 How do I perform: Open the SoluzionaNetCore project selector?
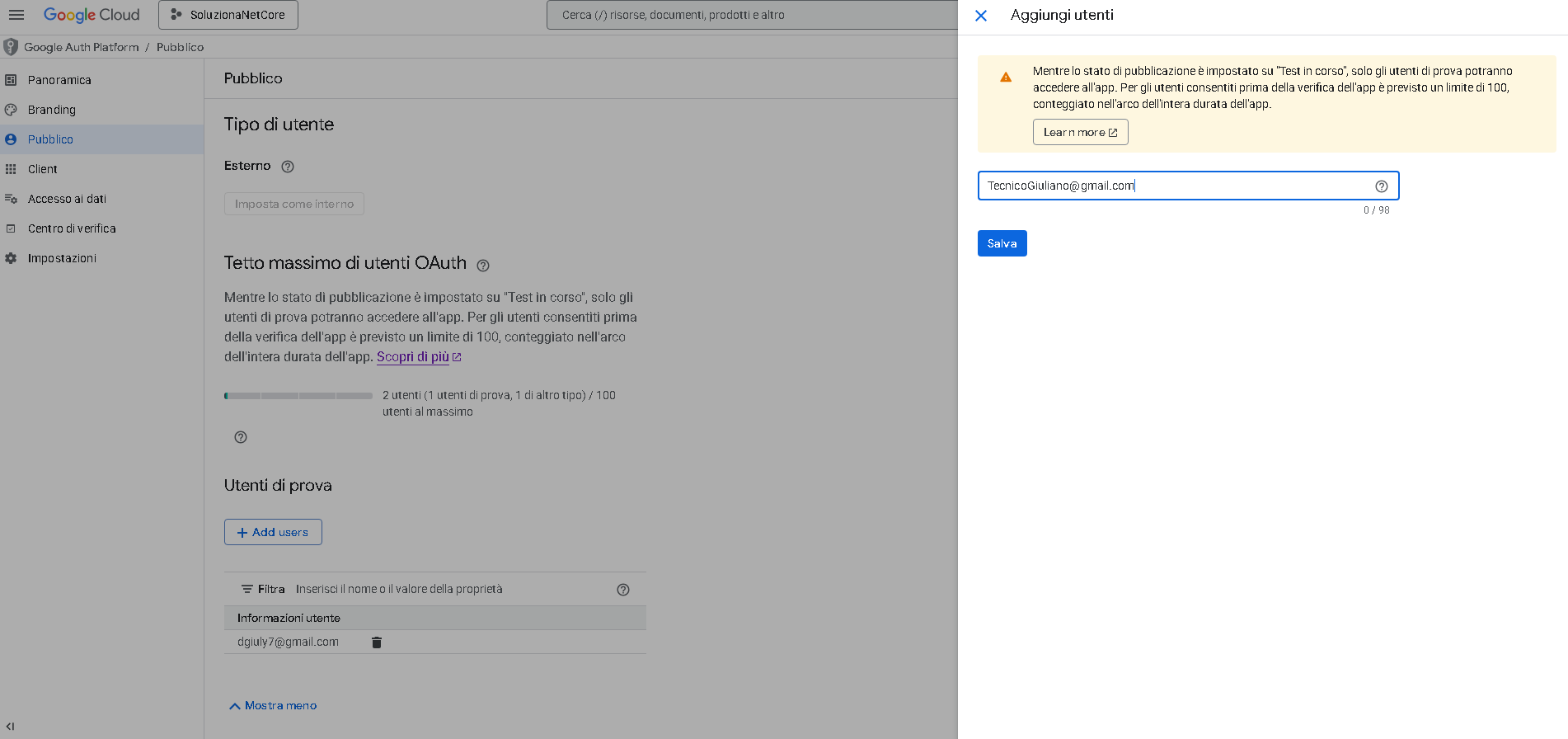click(228, 15)
